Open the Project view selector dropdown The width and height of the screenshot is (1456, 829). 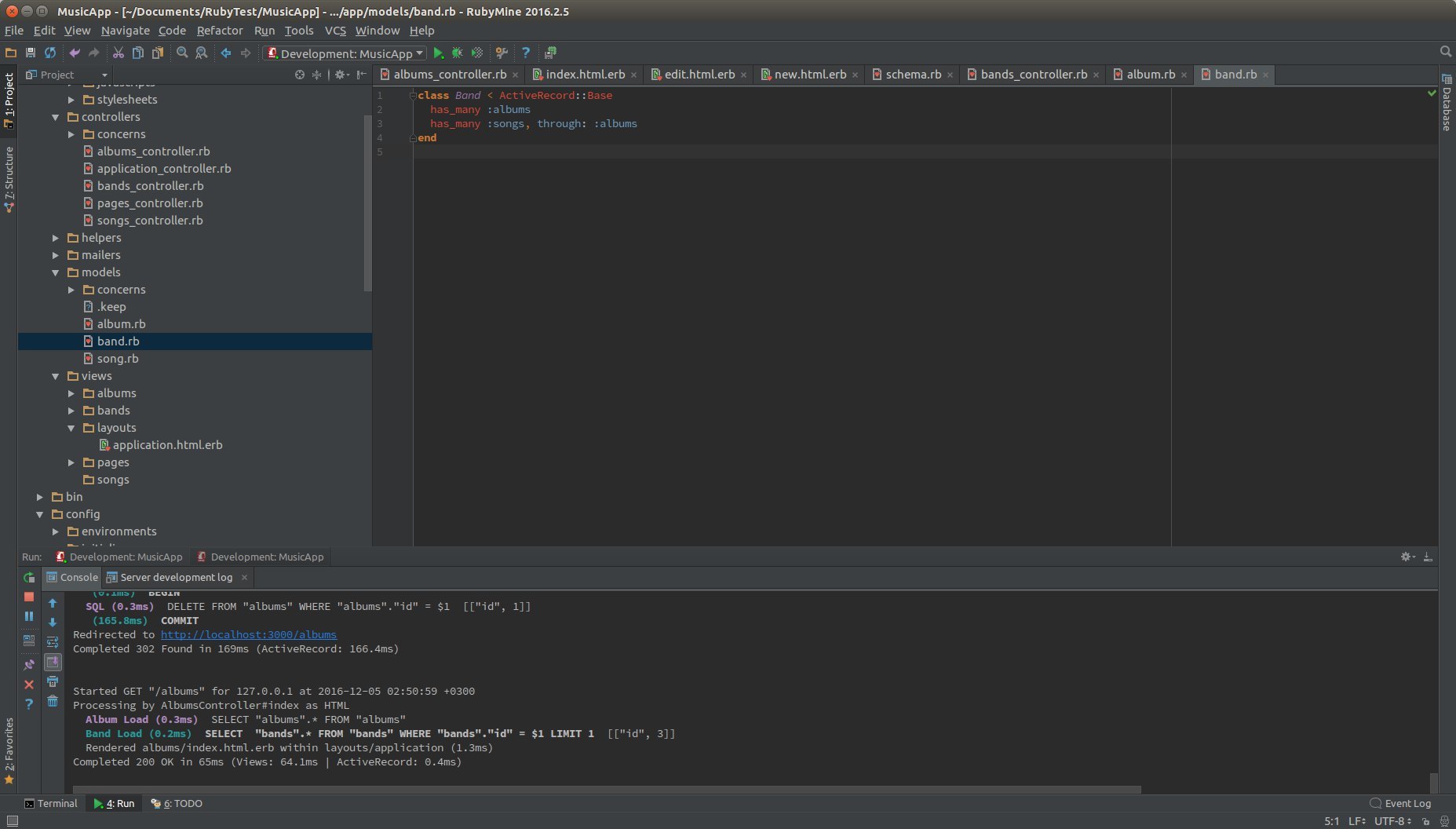click(x=68, y=75)
